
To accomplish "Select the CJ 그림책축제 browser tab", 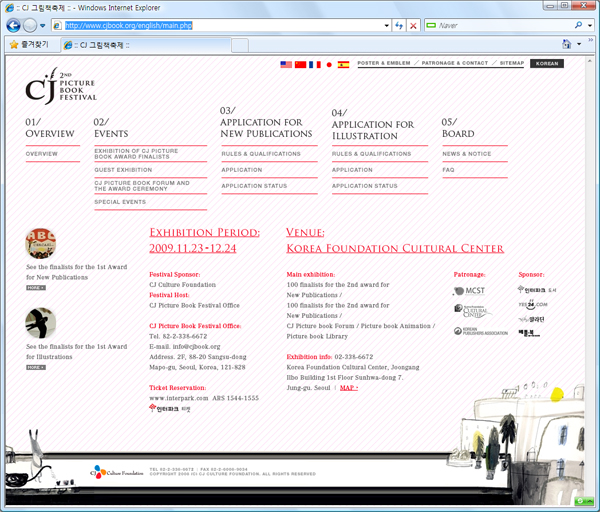I will coord(145,45).
